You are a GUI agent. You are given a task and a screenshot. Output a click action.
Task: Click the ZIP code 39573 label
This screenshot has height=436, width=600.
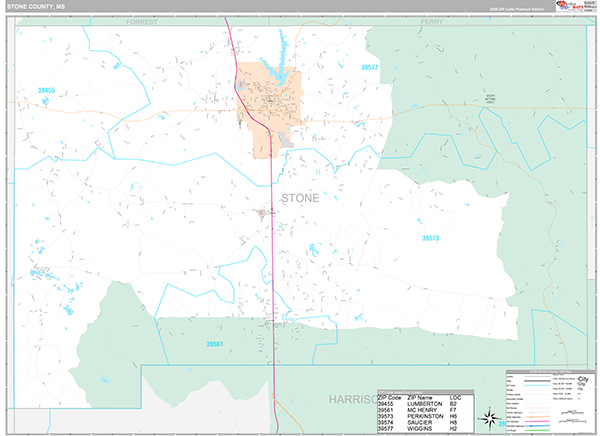pos(431,238)
